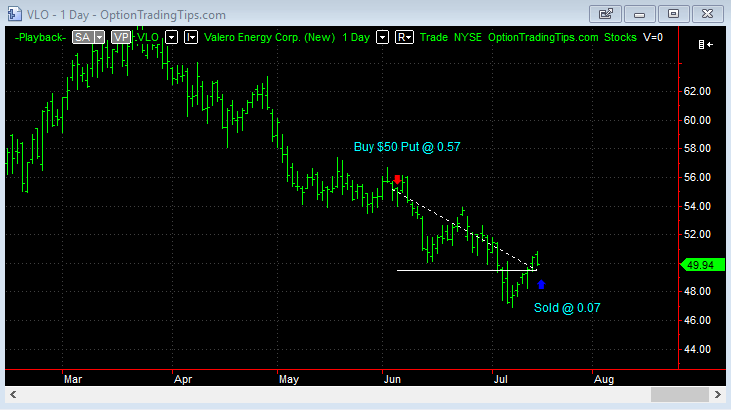Click the SA button in the chart toolbar

tap(83, 37)
